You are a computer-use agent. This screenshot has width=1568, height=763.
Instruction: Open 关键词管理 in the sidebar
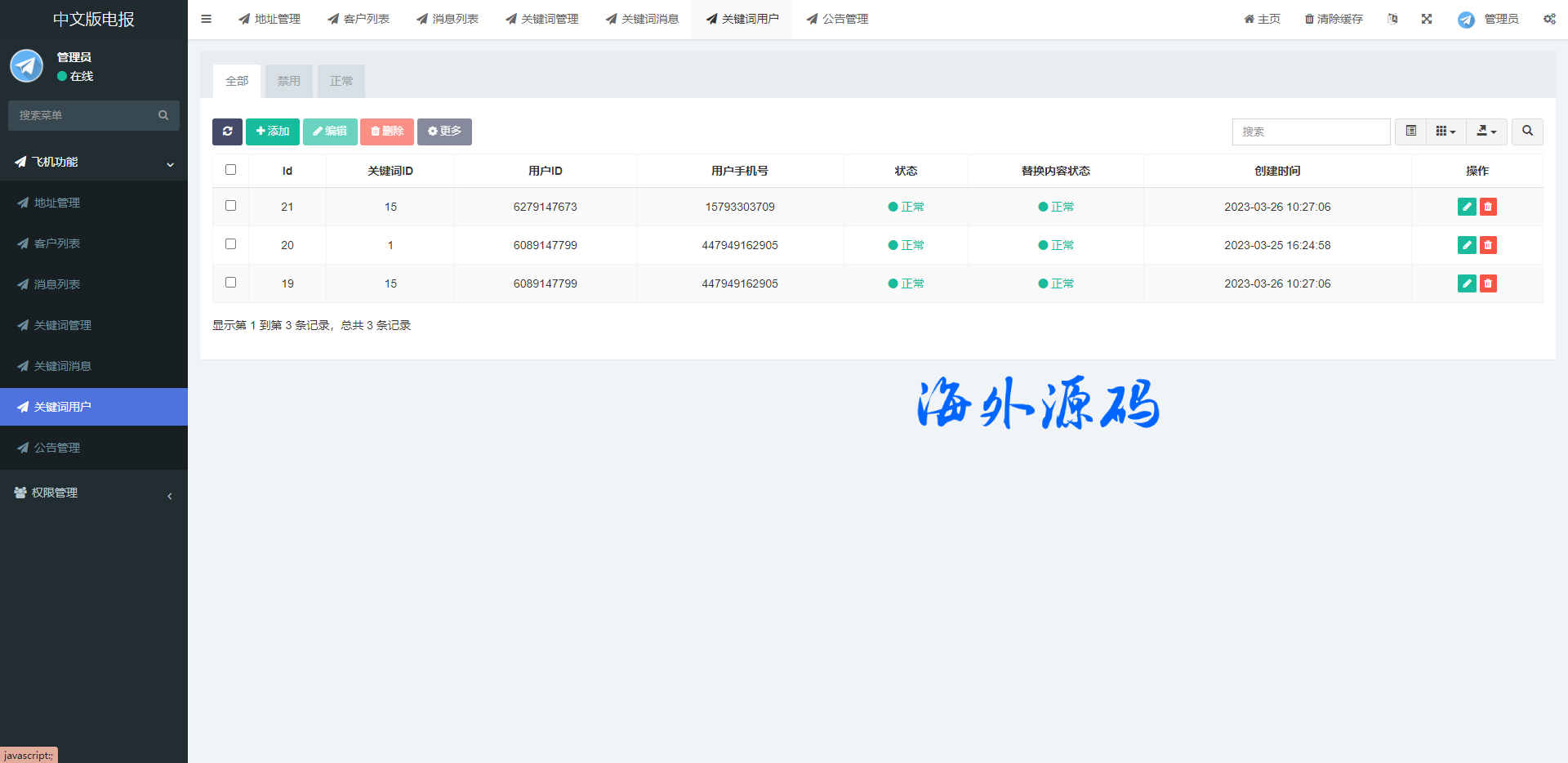[63, 325]
